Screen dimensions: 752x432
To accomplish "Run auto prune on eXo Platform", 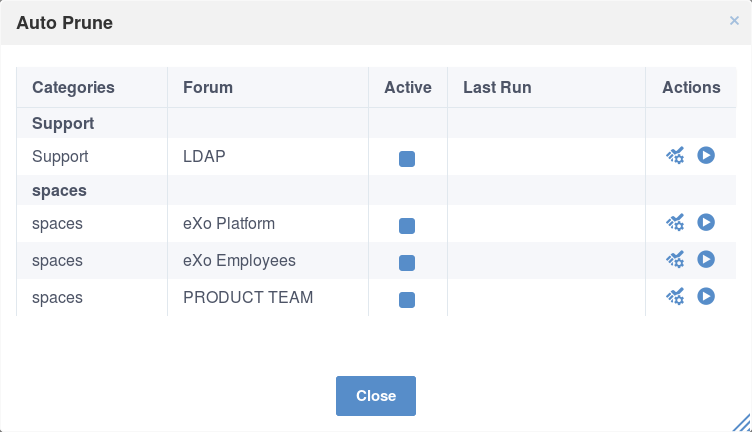I will 706,222.
